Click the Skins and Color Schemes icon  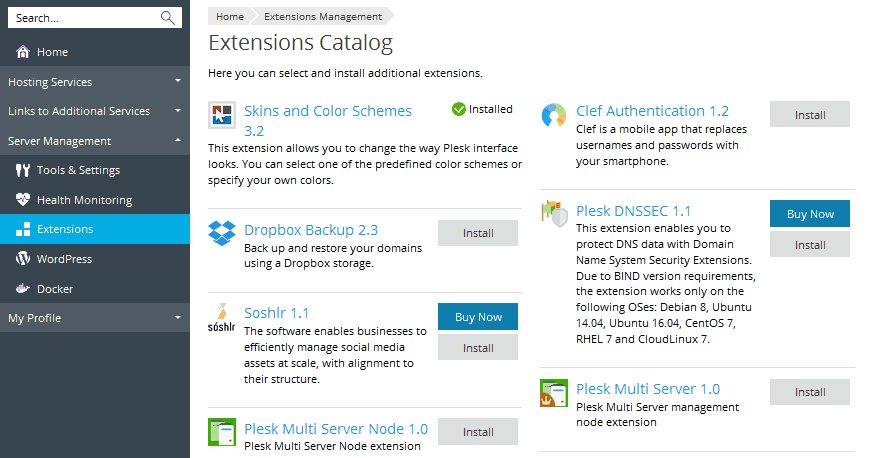coord(222,115)
